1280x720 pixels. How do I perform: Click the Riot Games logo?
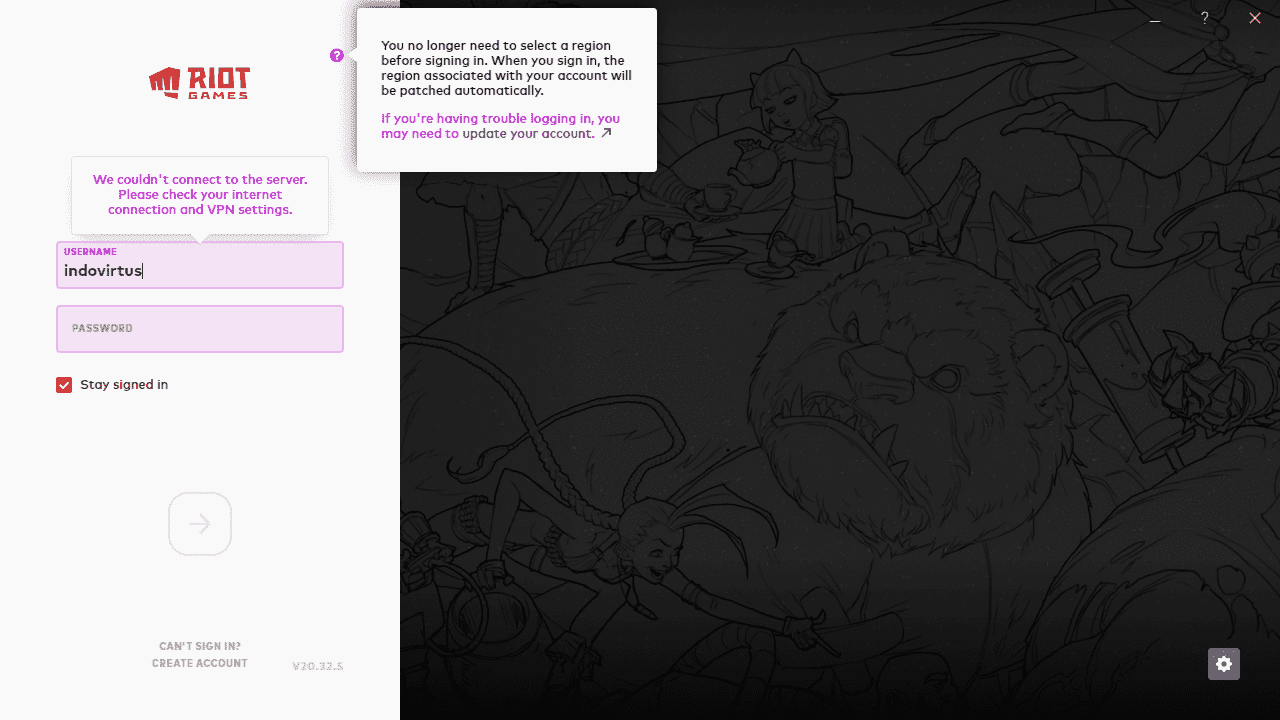coord(200,83)
